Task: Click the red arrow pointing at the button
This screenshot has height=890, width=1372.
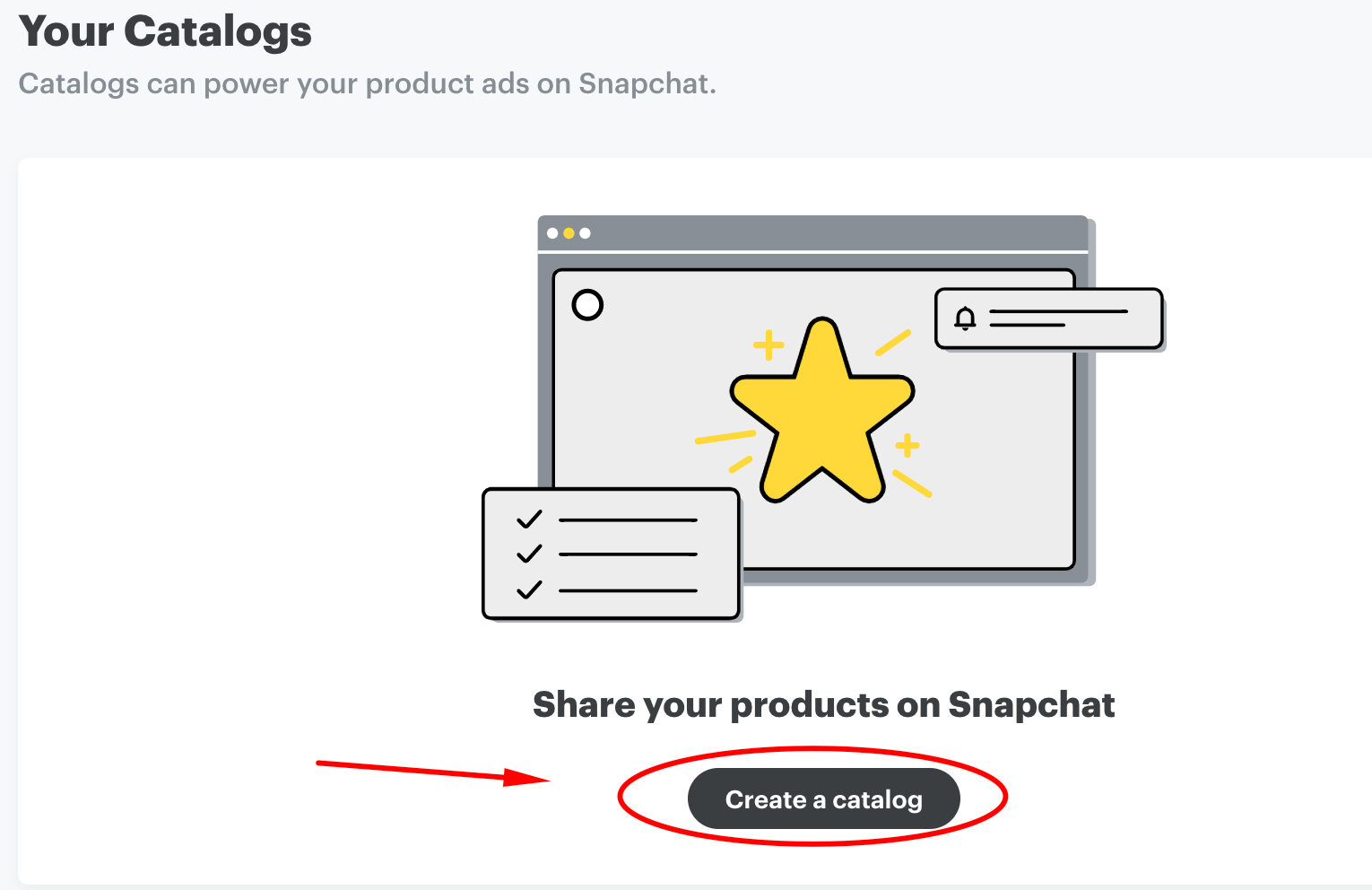Action: click(430, 771)
